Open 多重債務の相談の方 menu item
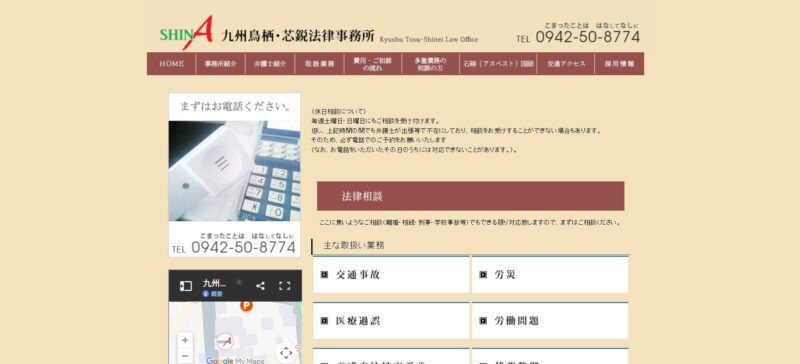This screenshot has height=364, width=800. tap(430, 64)
